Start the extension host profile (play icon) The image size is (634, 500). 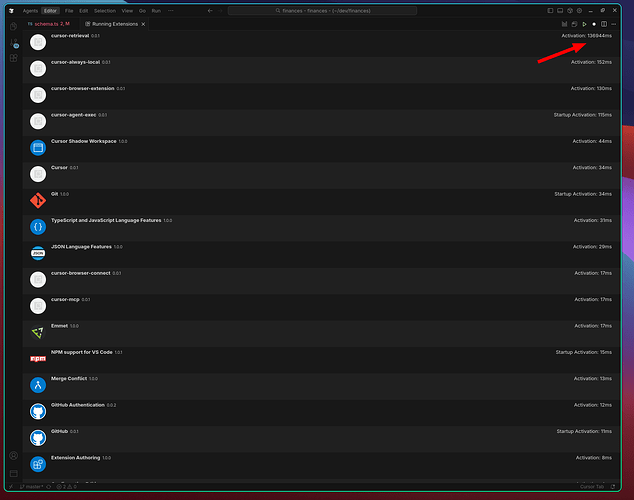(x=584, y=24)
